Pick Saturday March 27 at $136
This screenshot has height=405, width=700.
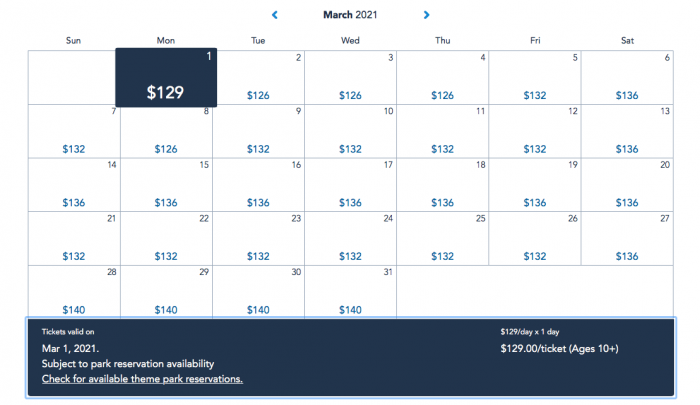627,238
